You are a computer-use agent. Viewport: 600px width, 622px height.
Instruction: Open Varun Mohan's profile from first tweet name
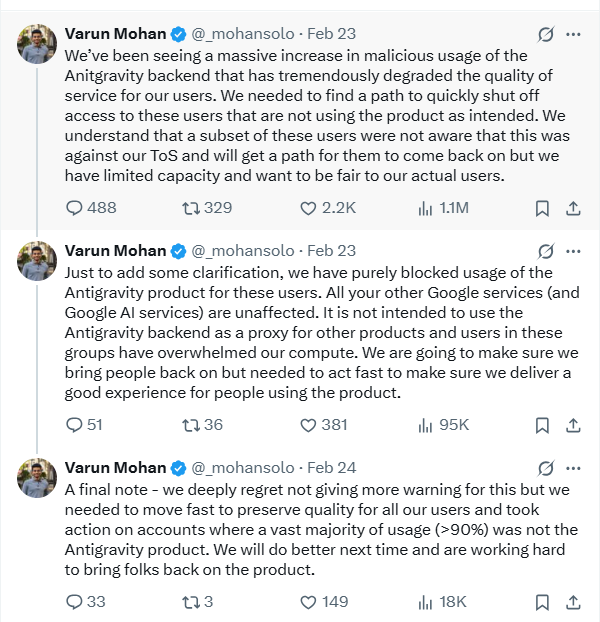tap(115, 34)
